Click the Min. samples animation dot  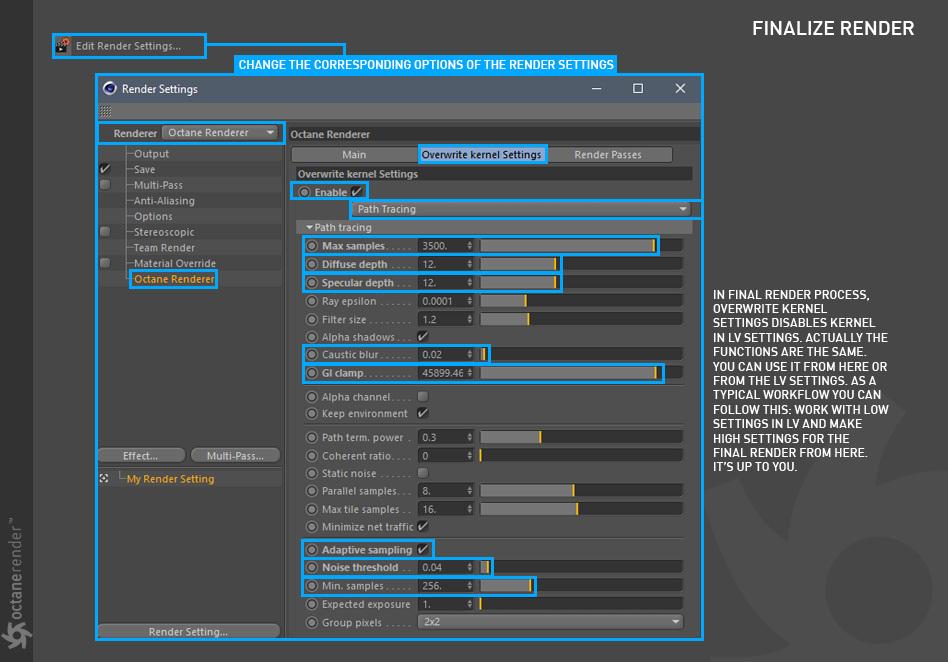point(311,585)
